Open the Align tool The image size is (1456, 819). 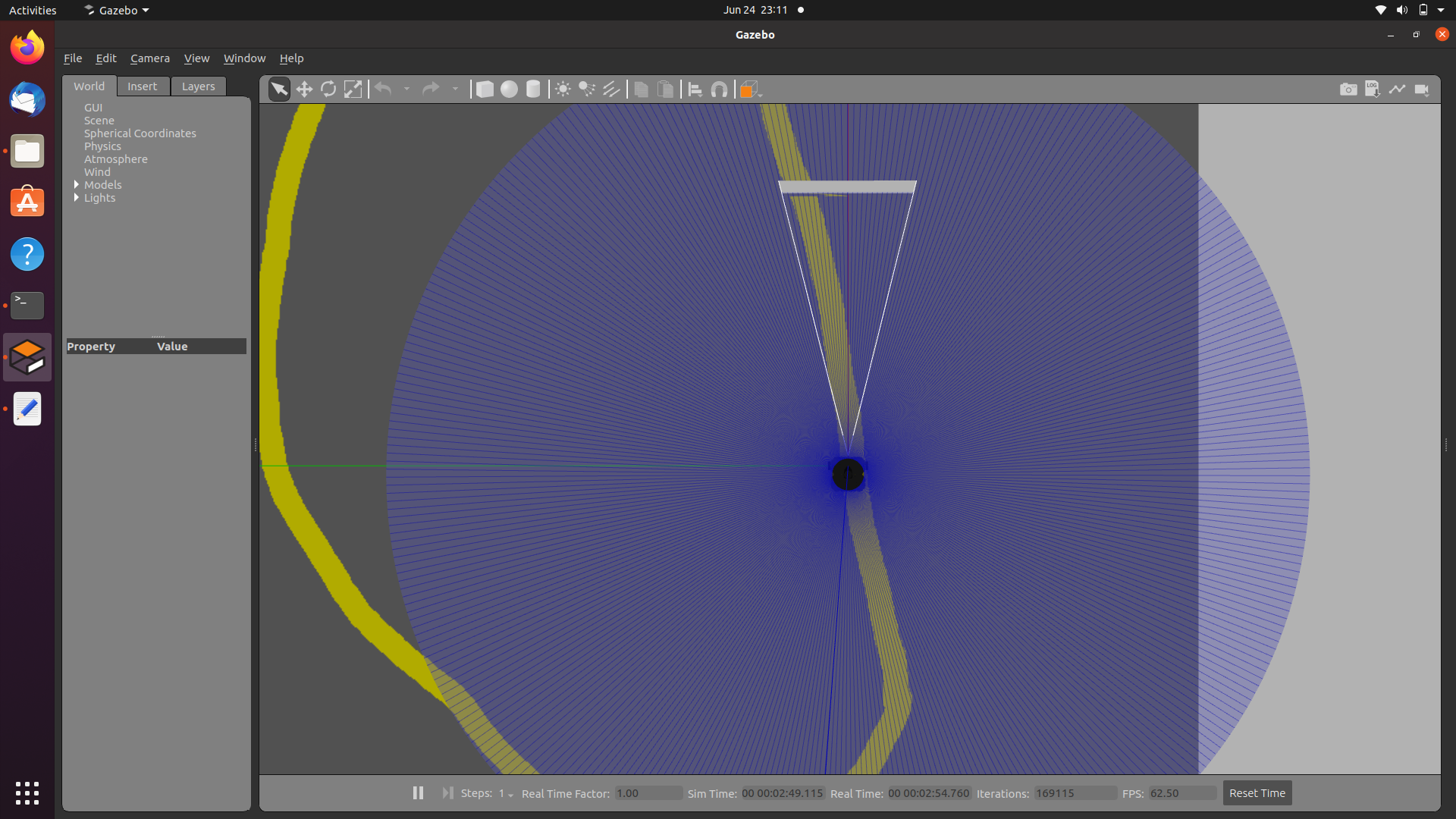[695, 89]
